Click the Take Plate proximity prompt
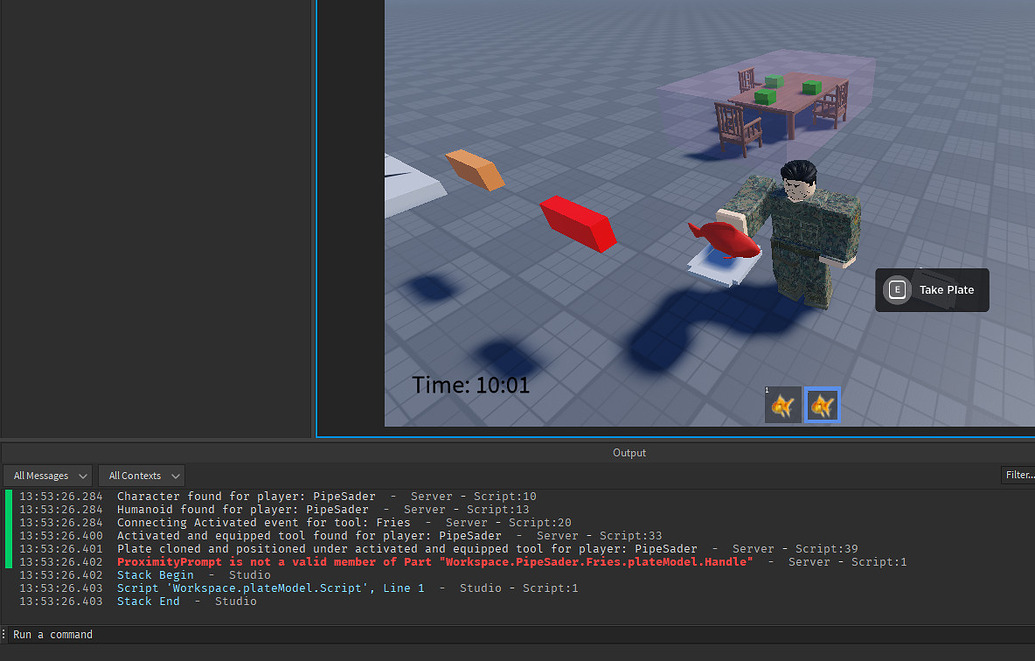 pyautogui.click(x=931, y=289)
